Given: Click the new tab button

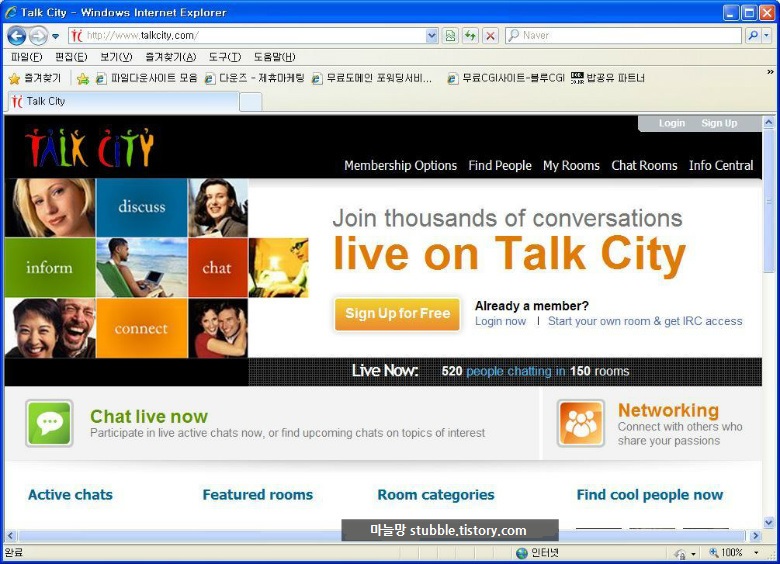Looking at the screenshot, I should 251,102.
